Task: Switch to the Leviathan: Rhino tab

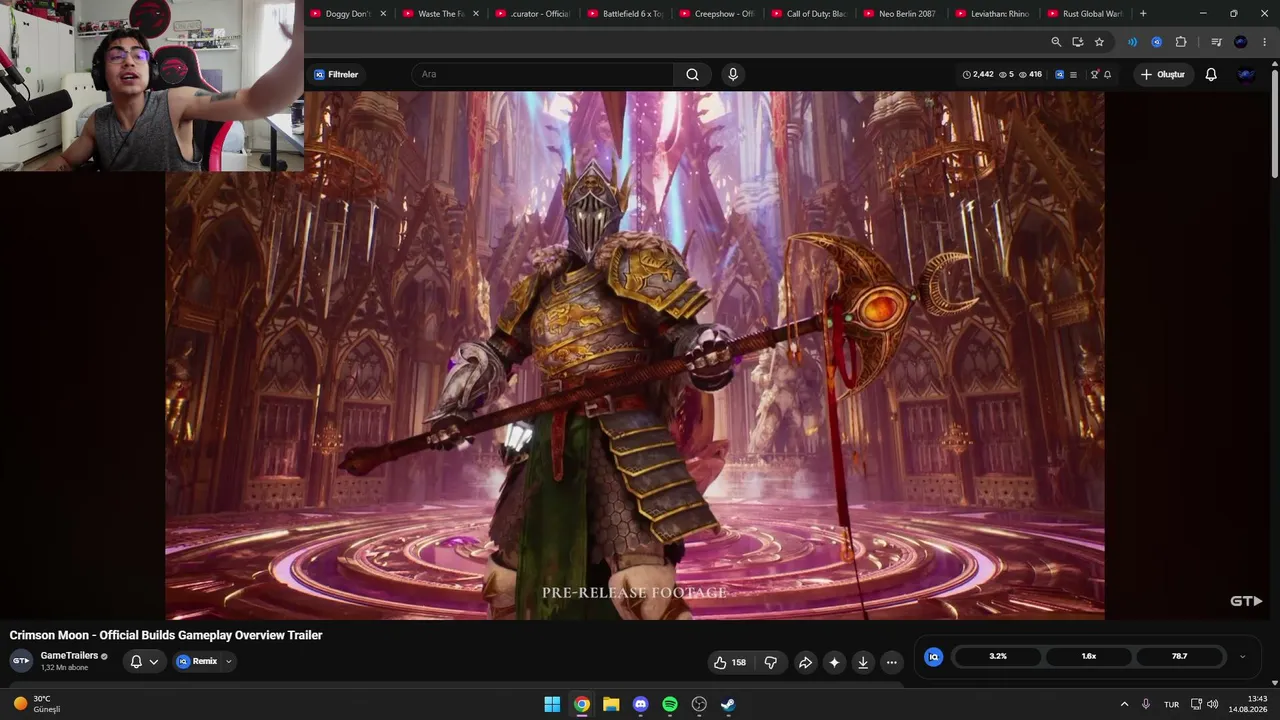Action: (x=994, y=14)
